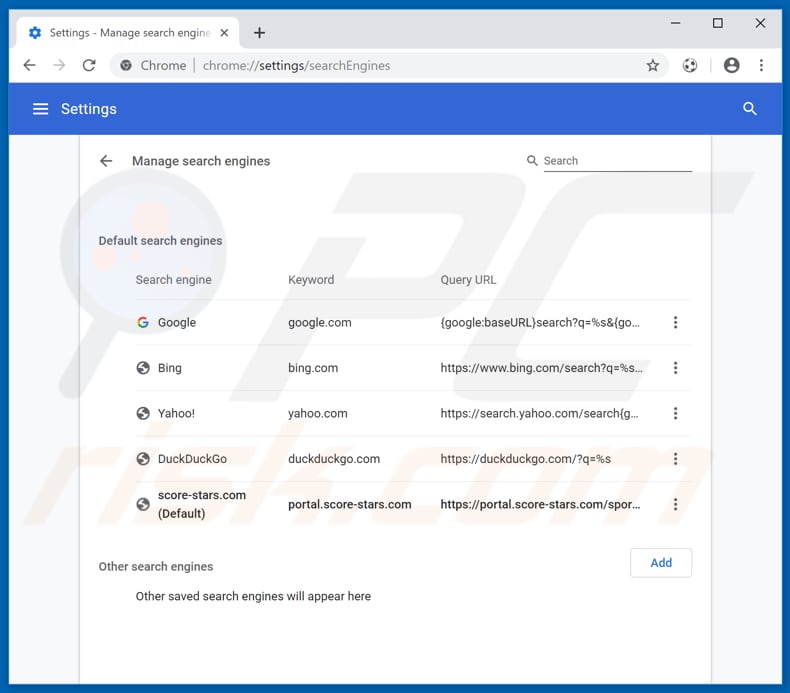Click the Yahoo! search engine name

pyautogui.click(x=176, y=413)
